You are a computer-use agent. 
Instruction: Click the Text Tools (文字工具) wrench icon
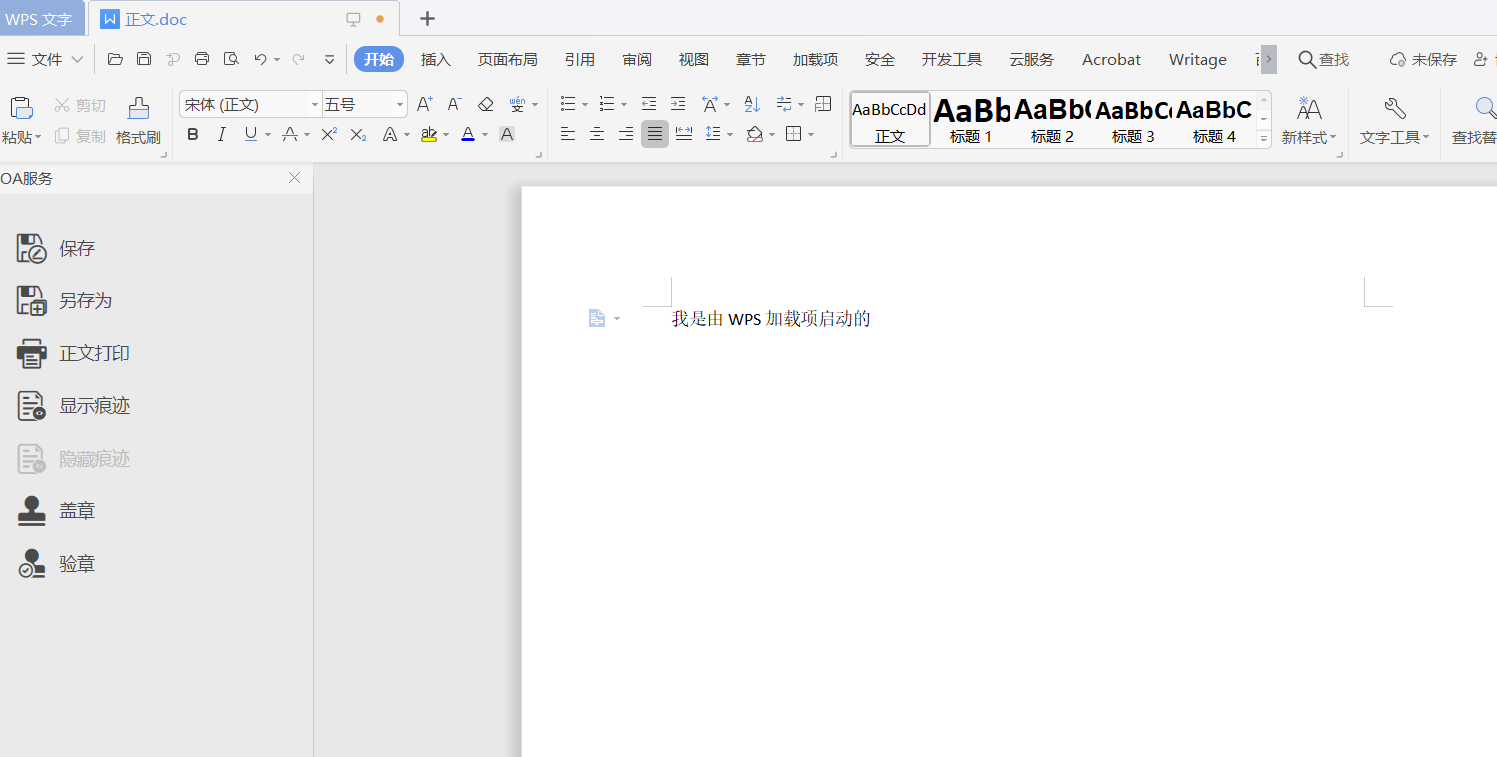[1395, 108]
